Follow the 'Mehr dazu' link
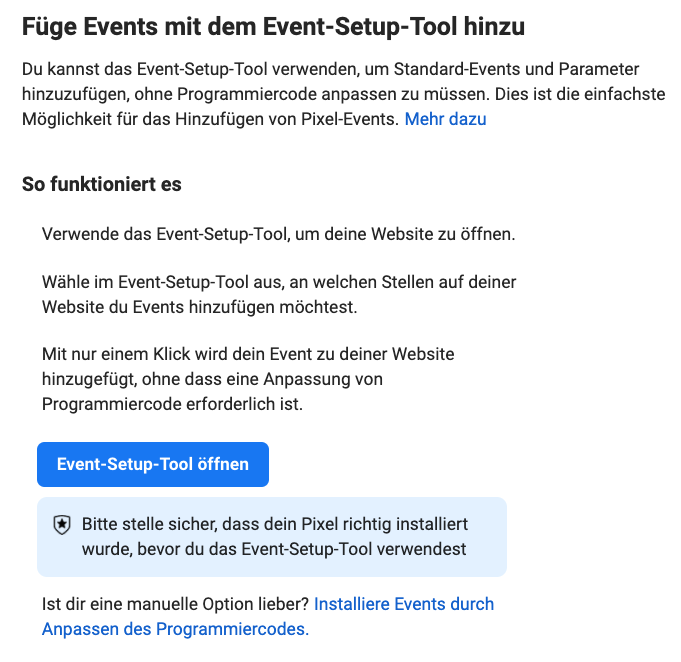Screen dimensions: 681x662 coord(445,119)
